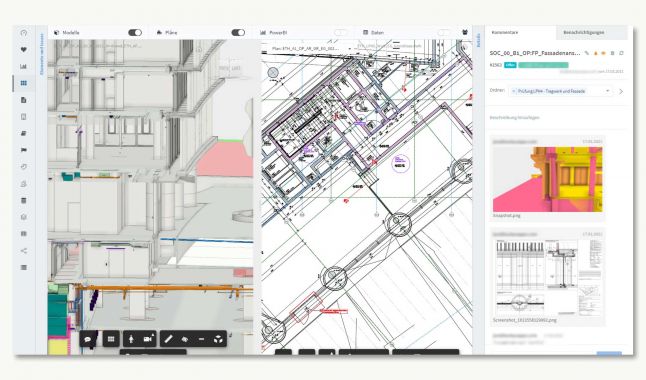Switch to the Benachrichtigungen tab
This screenshot has height=380, width=646.
(584, 32)
